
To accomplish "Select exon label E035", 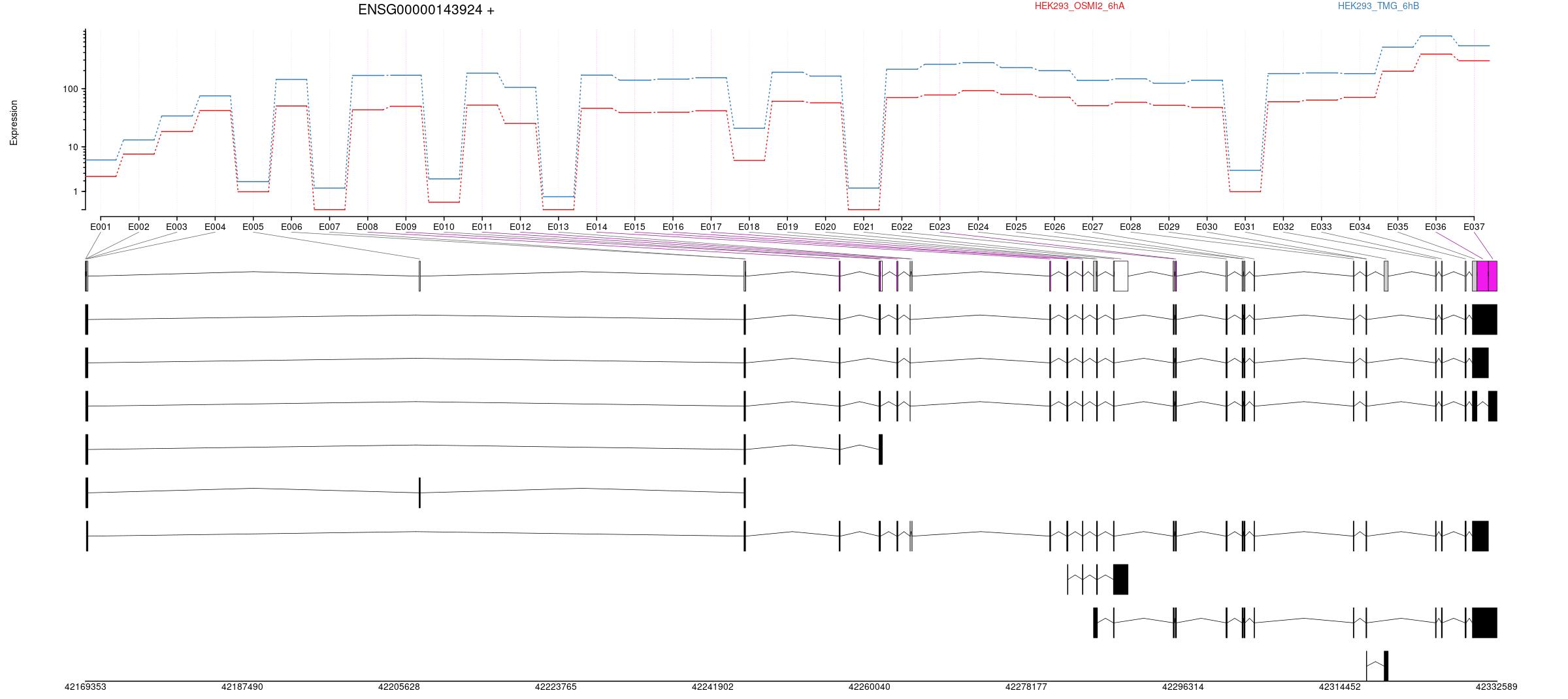I will coord(1397,227).
